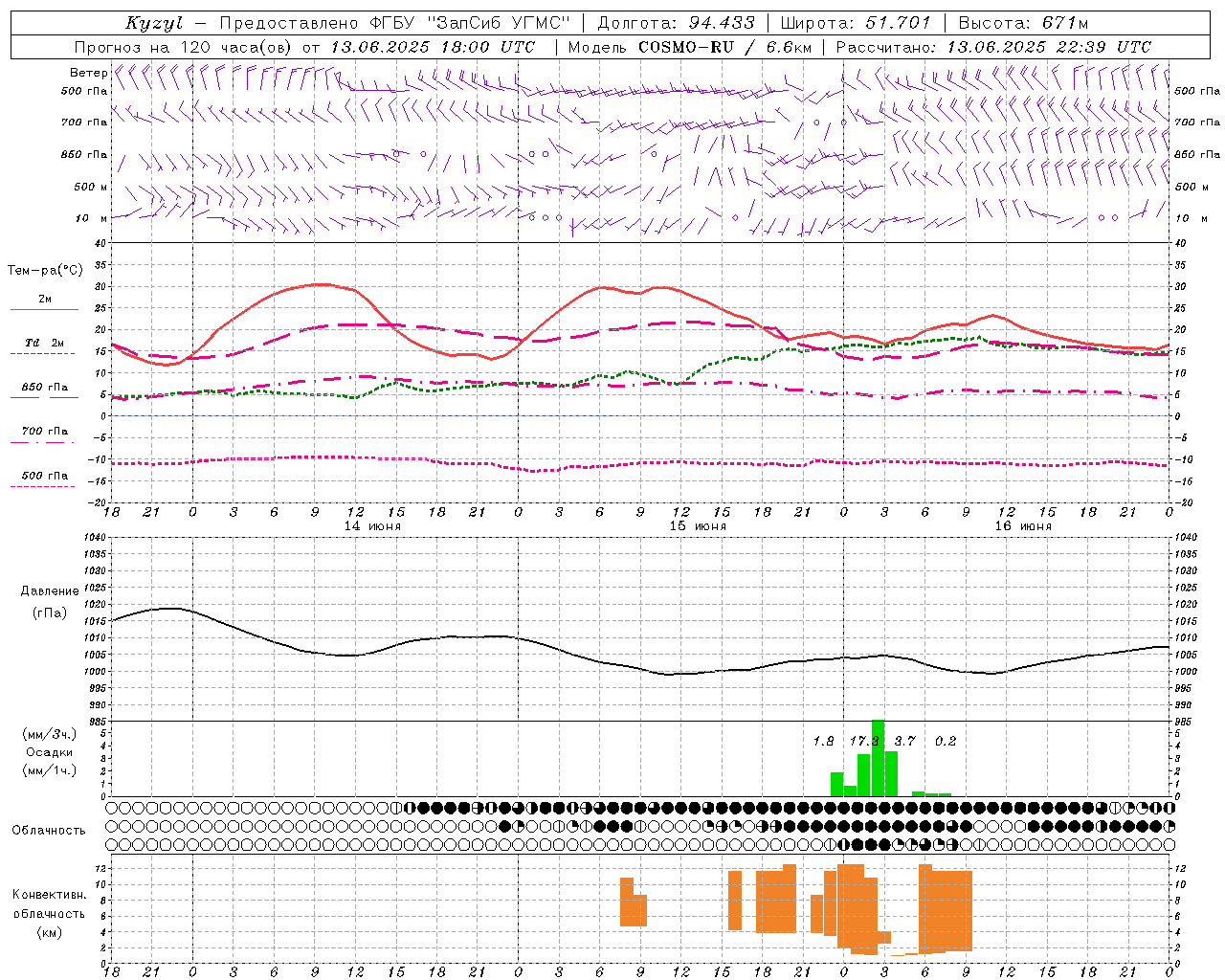The image size is (1225, 980).
Task: Click the "700 гПа" temperature legend entry
Action: [x=45, y=432]
